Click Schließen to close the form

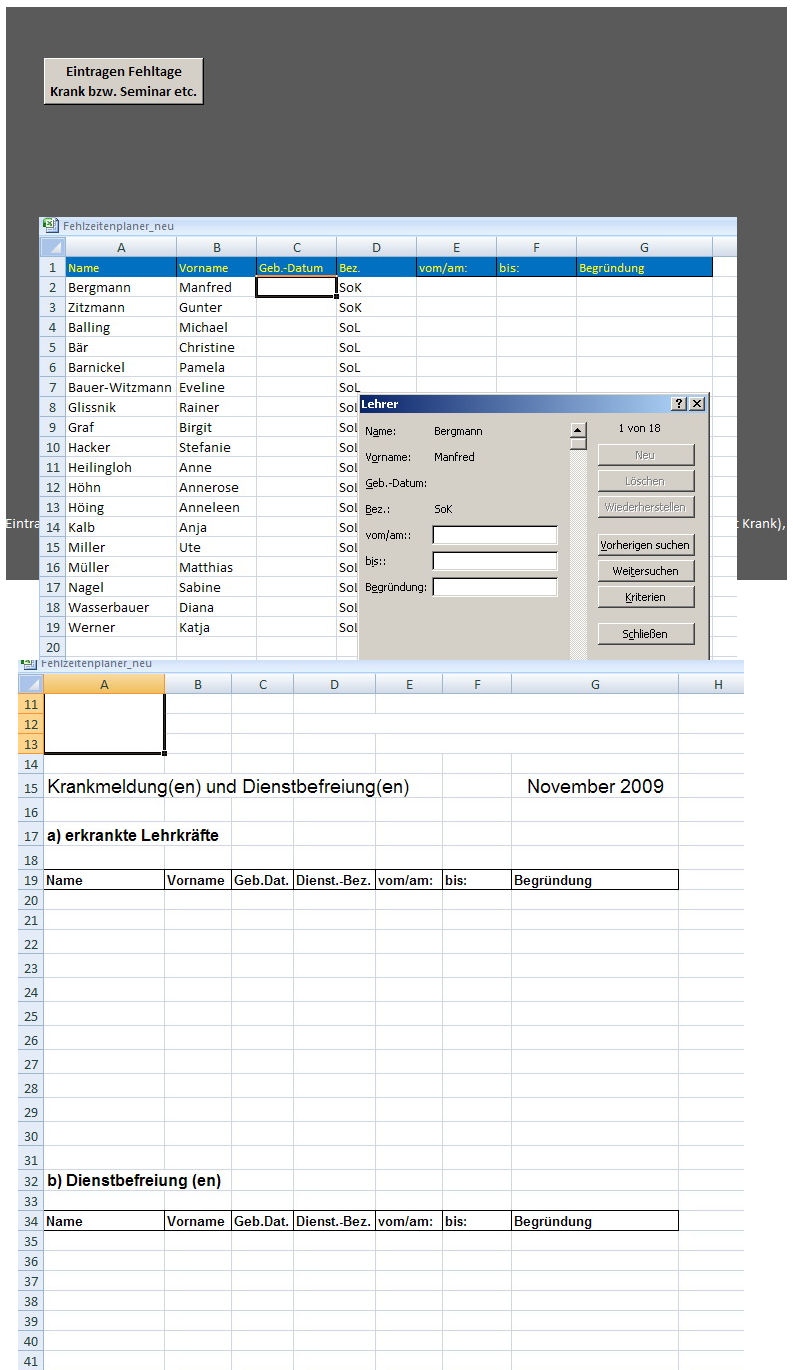click(x=646, y=633)
